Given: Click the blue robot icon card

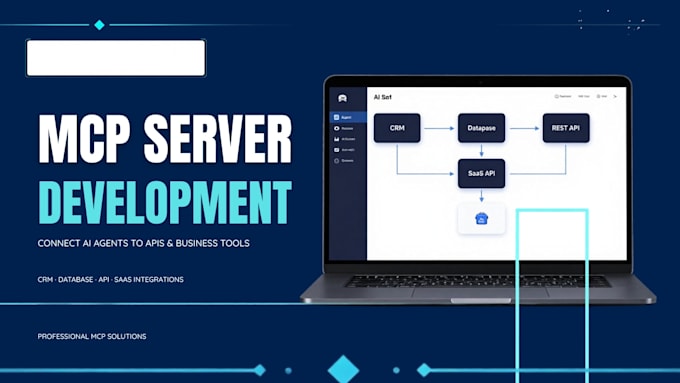Looking at the screenshot, I should point(481,218).
